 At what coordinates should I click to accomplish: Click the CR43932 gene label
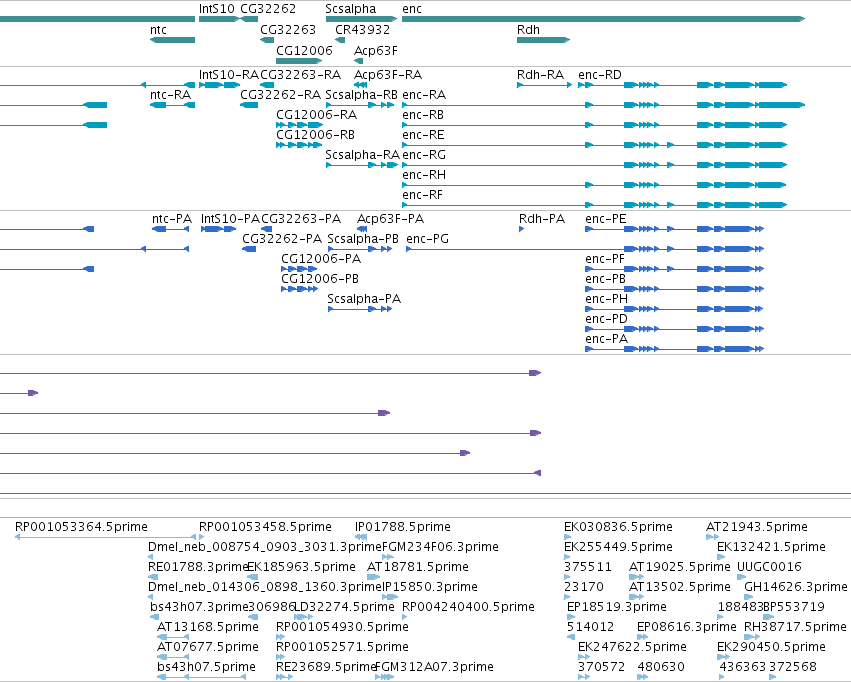click(x=362, y=30)
